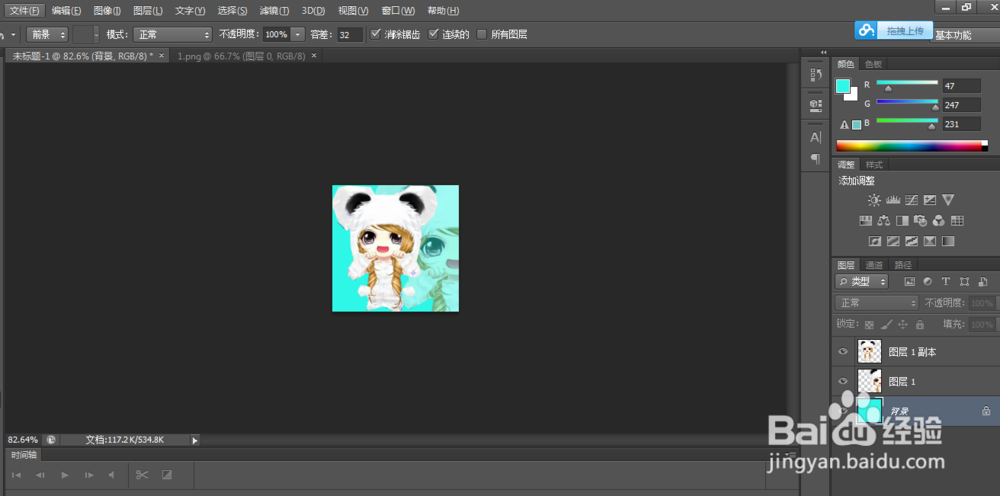
Task: Add a Posterize adjustment
Action: coord(893,241)
